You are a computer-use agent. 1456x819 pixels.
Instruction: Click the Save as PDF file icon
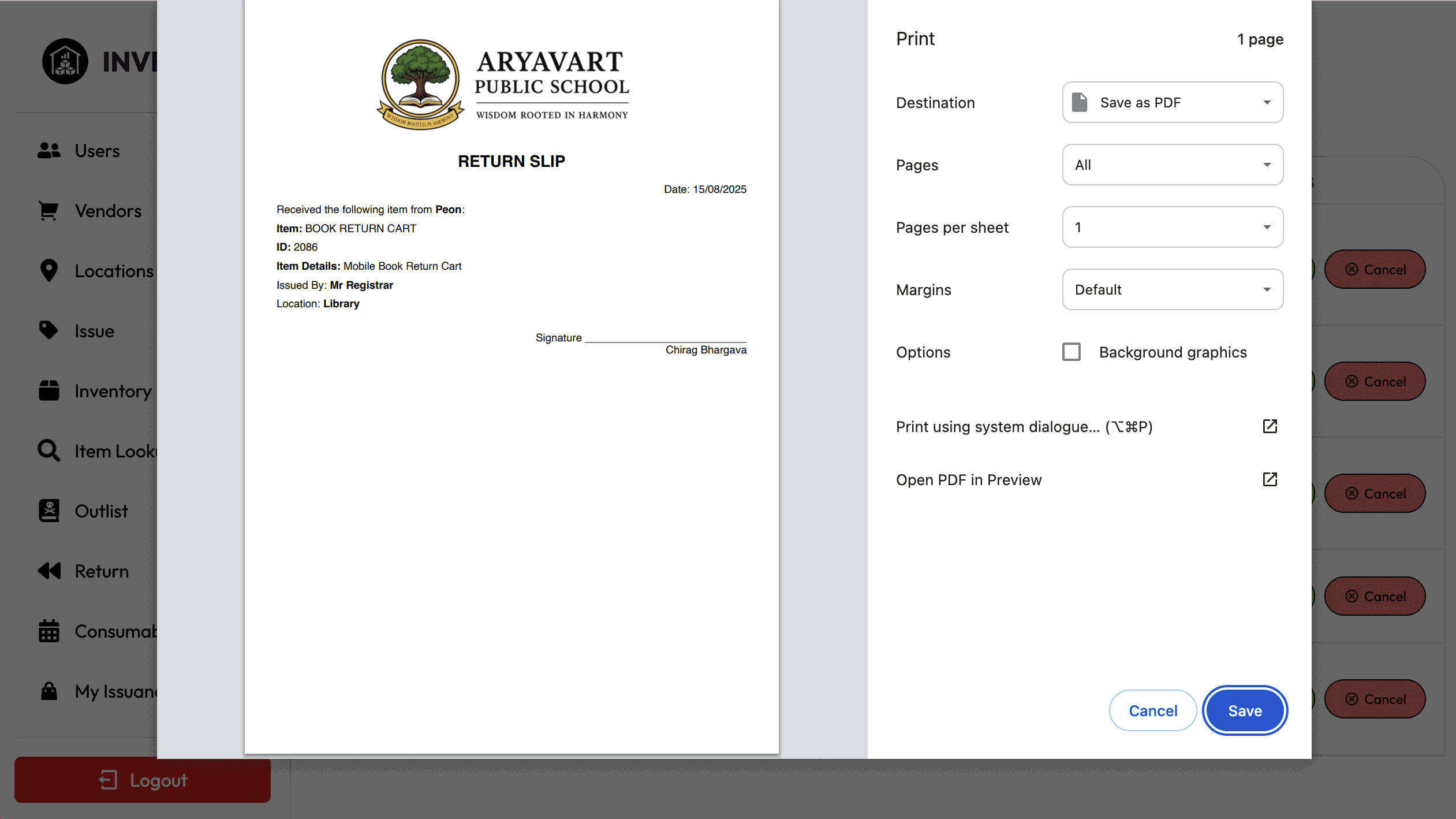tap(1080, 102)
